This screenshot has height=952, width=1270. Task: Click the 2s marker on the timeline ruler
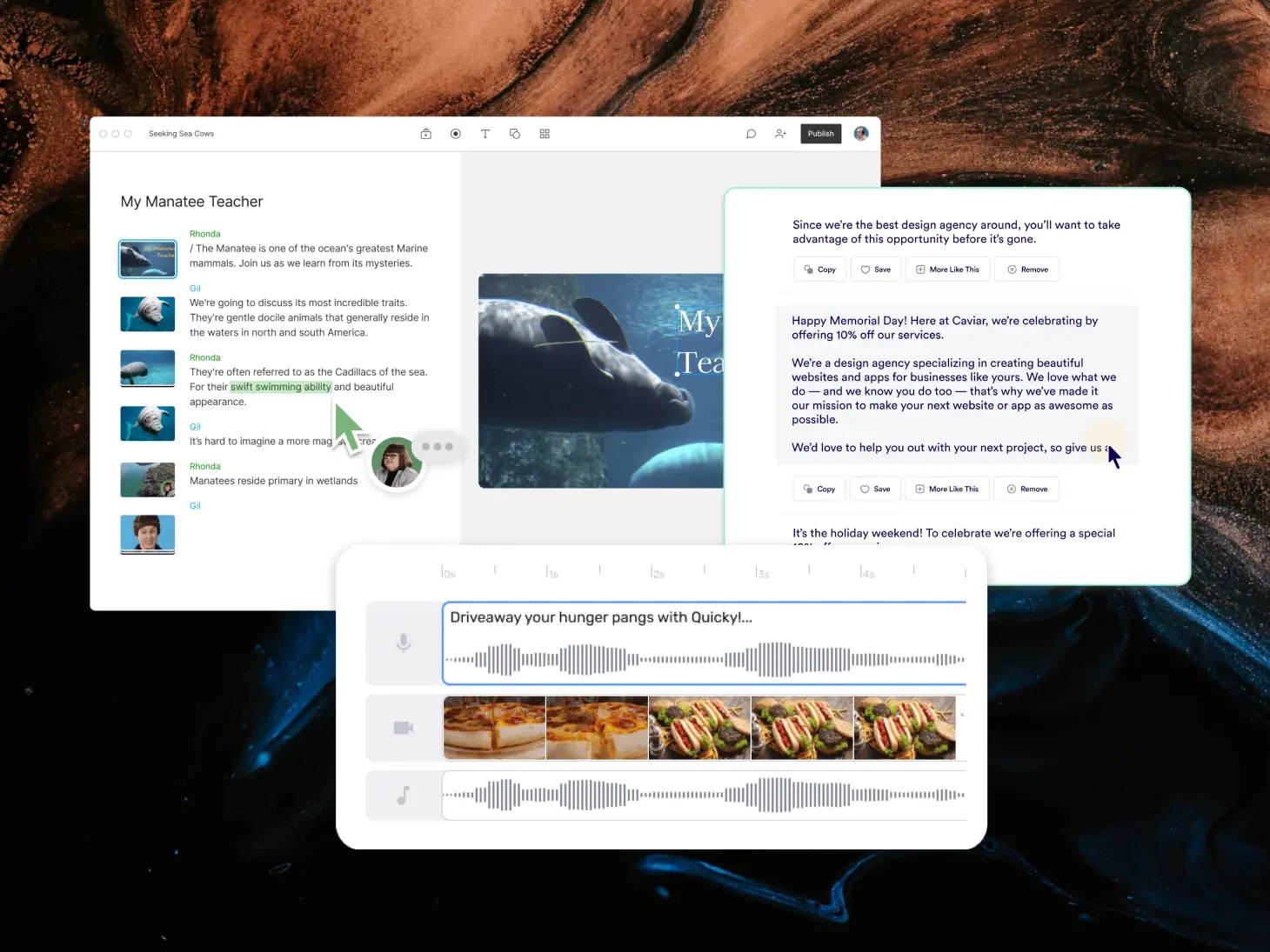point(657,573)
